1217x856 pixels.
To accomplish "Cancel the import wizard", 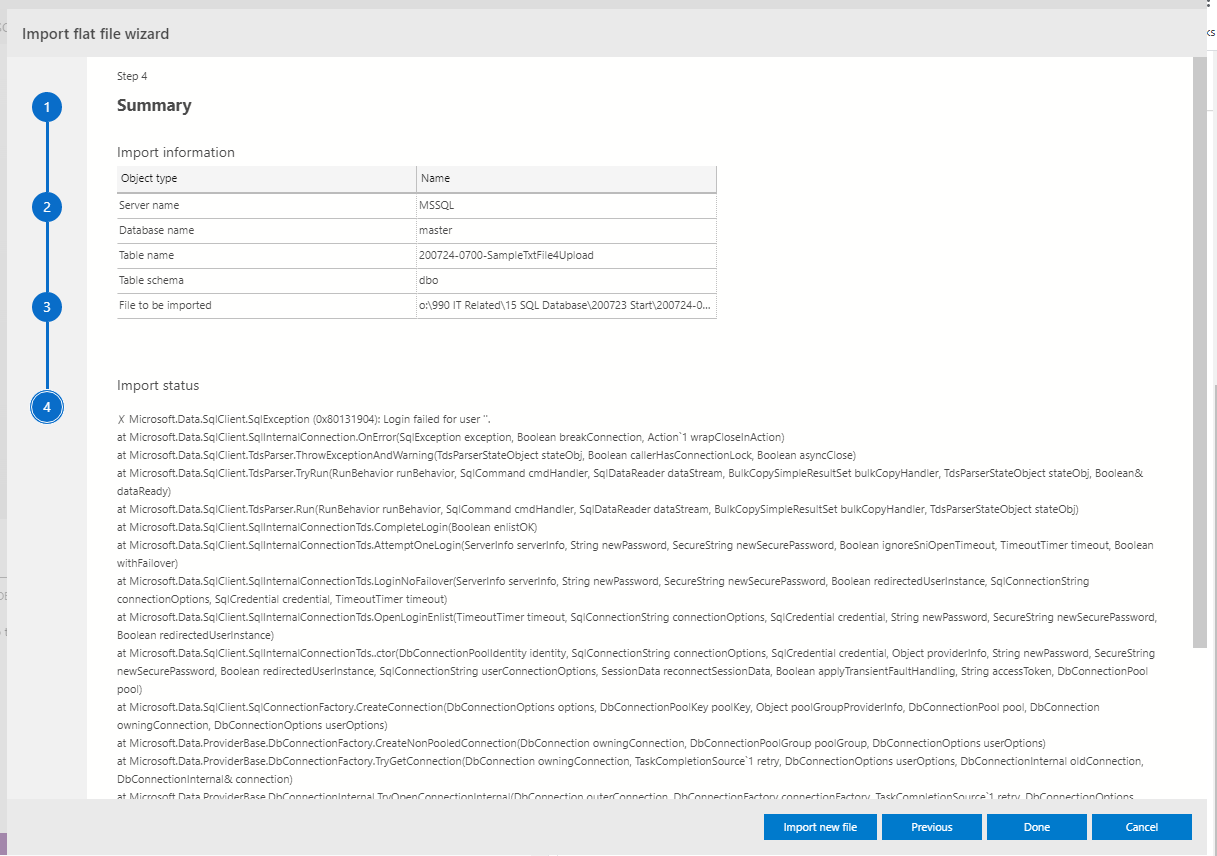I will click(1142, 827).
